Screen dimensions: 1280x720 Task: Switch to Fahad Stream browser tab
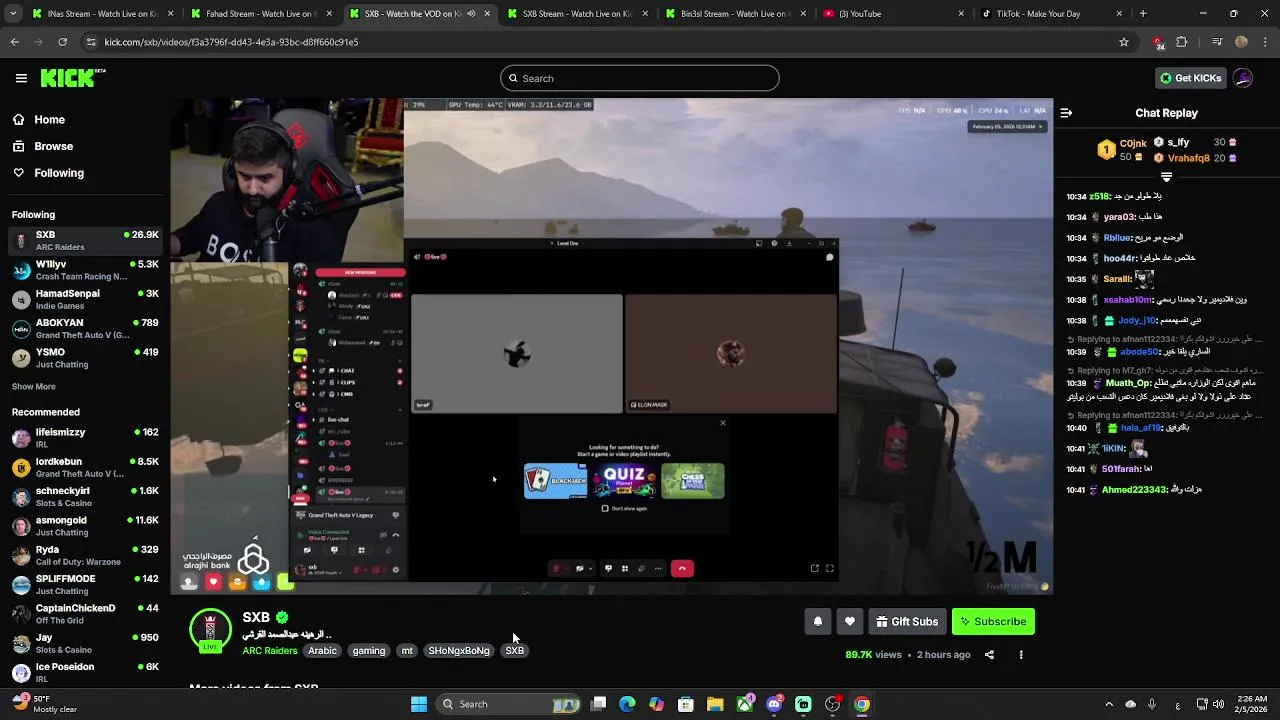tap(260, 14)
